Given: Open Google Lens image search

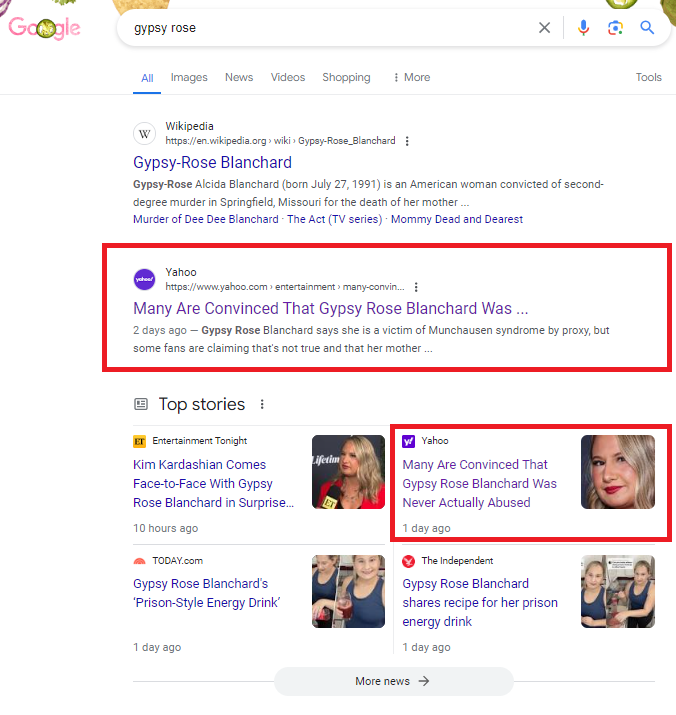Looking at the screenshot, I should click(615, 28).
